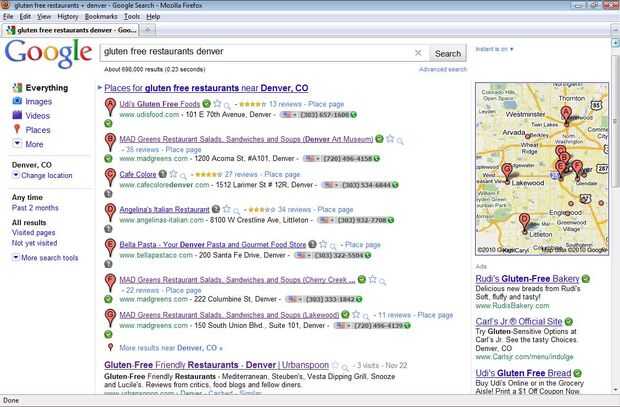Collapse the Places for gluten free restaurants arrow
Screen dimensions: 620x407
tap(100, 87)
